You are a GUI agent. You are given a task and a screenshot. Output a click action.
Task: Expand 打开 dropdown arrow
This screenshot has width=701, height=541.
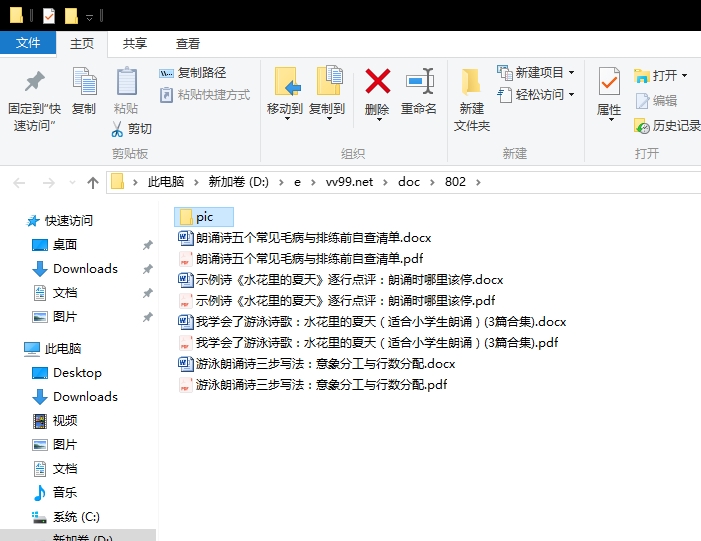684,76
